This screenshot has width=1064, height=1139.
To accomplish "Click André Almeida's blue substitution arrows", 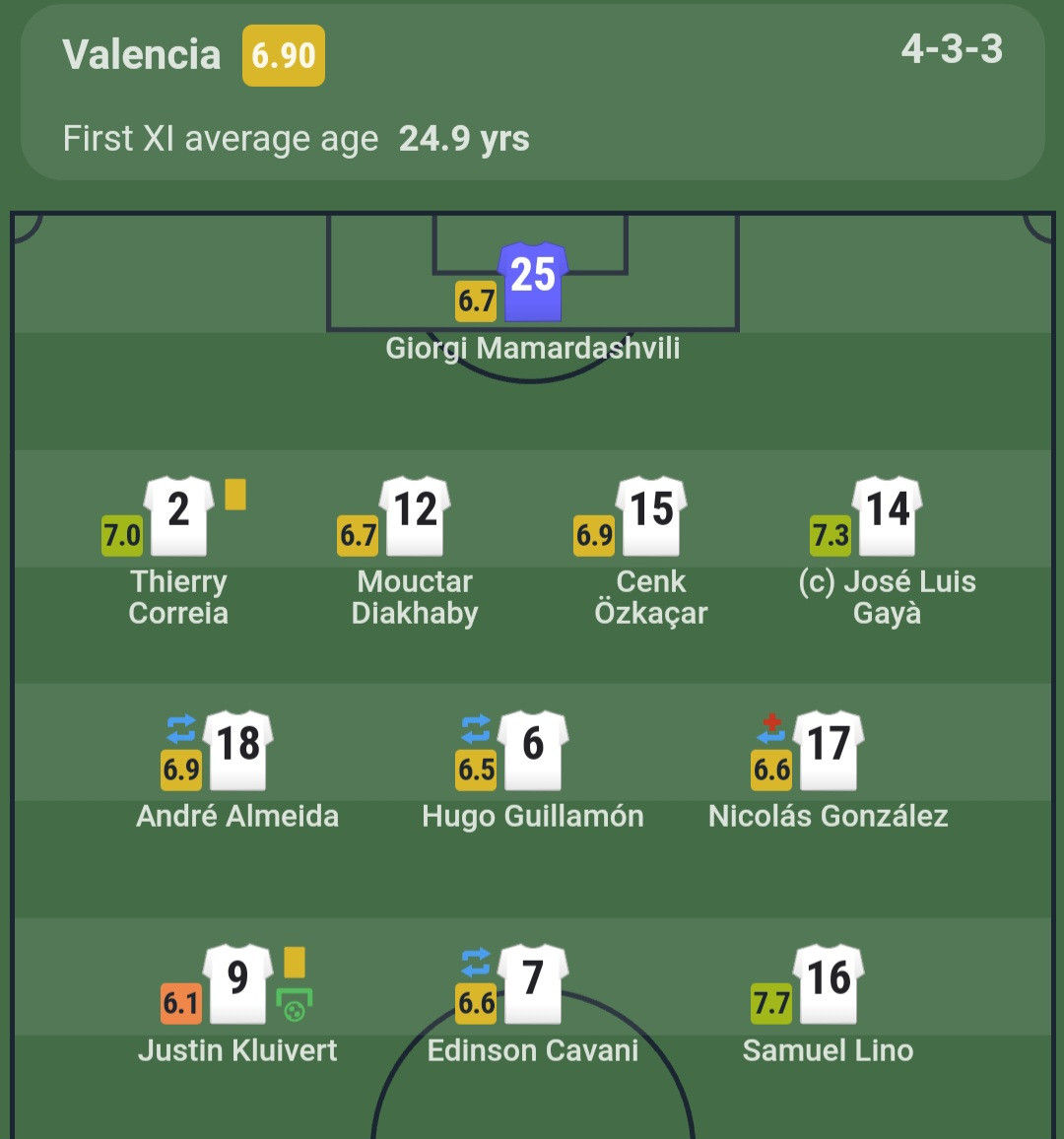I will (181, 728).
